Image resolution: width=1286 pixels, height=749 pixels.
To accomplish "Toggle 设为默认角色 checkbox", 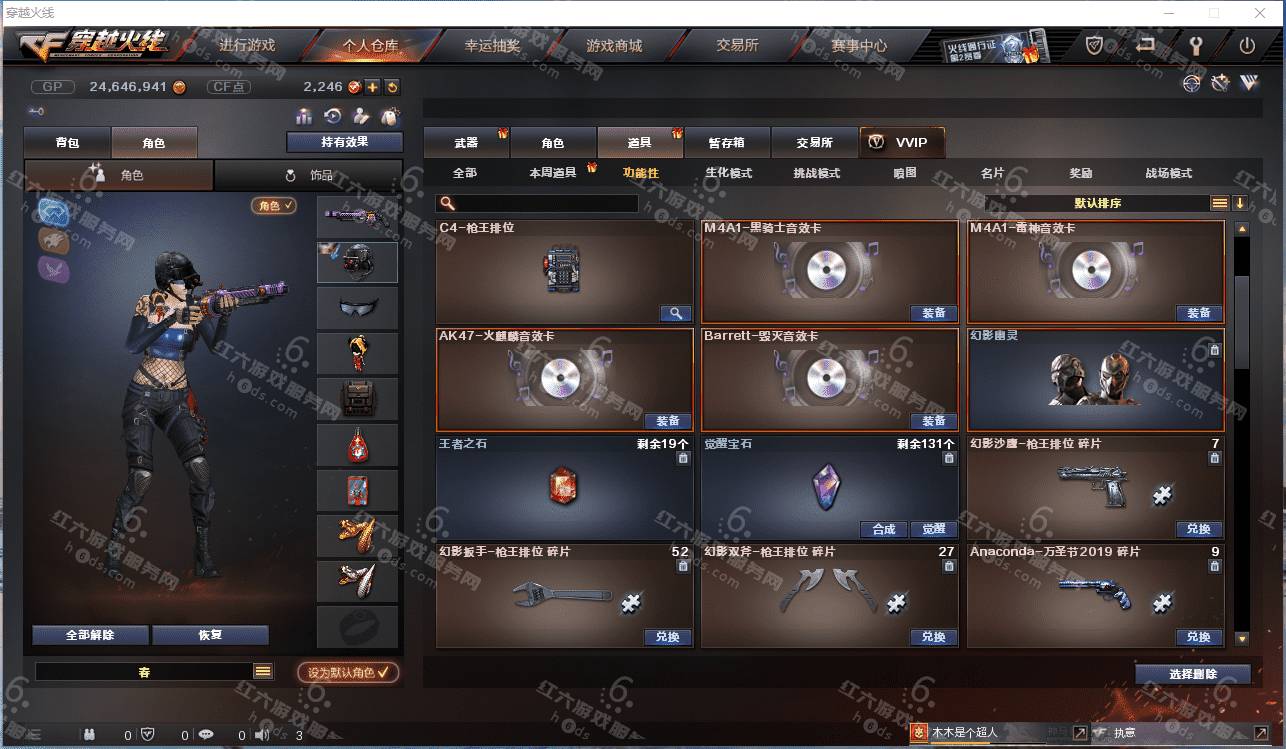I will pyautogui.click(x=348, y=672).
